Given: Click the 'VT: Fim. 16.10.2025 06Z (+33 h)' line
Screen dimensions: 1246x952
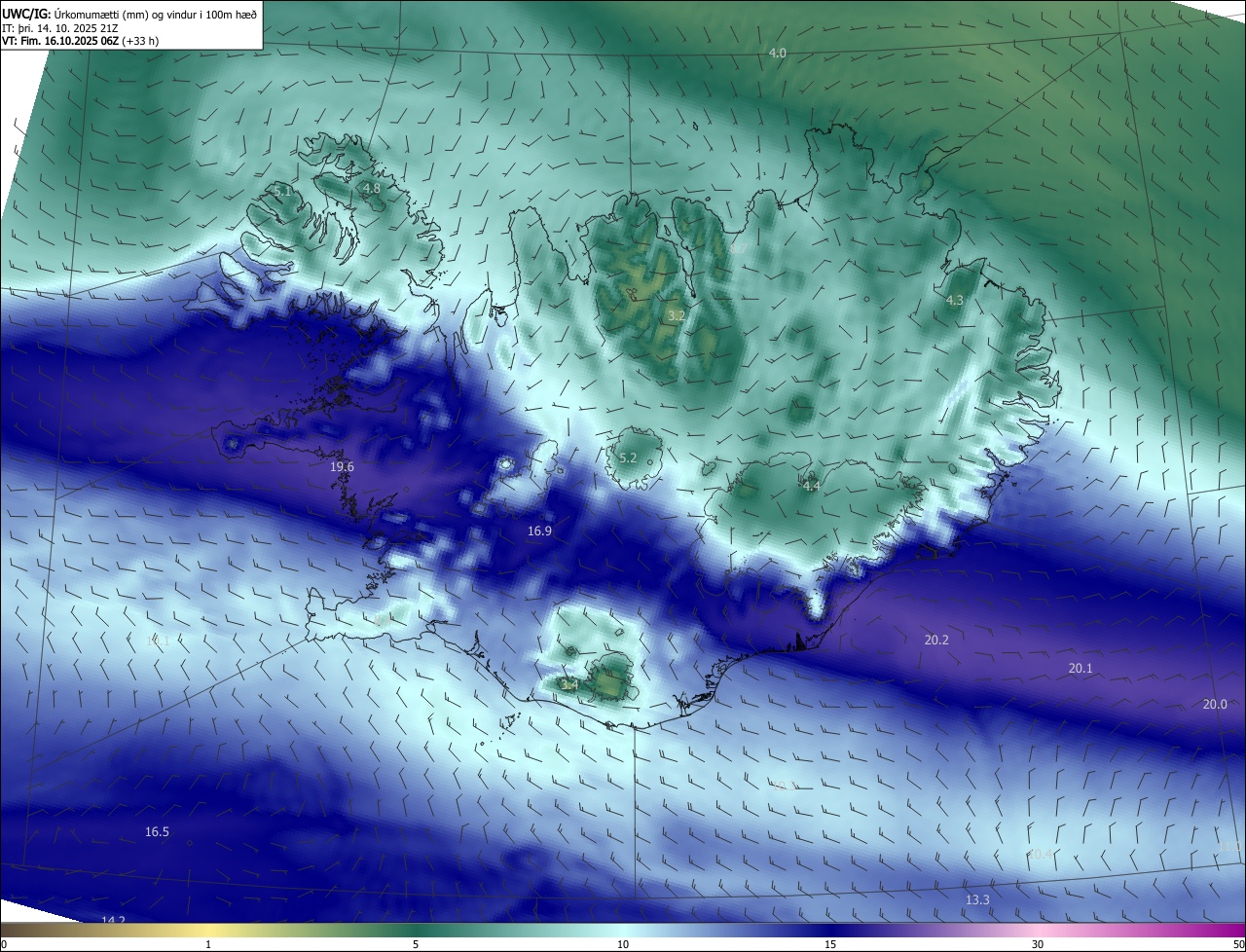Looking at the screenshot, I should [x=80, y=41].
